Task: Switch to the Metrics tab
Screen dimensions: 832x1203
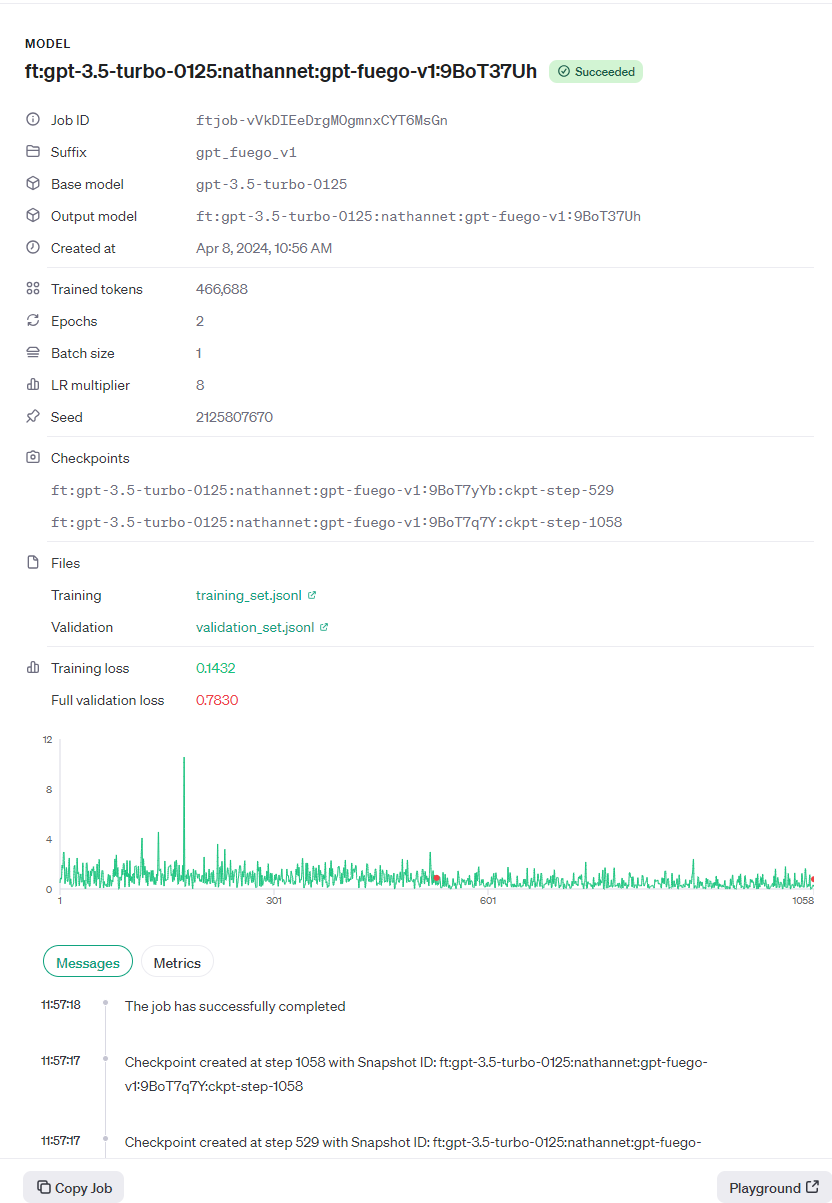Action: pos(177,963)
